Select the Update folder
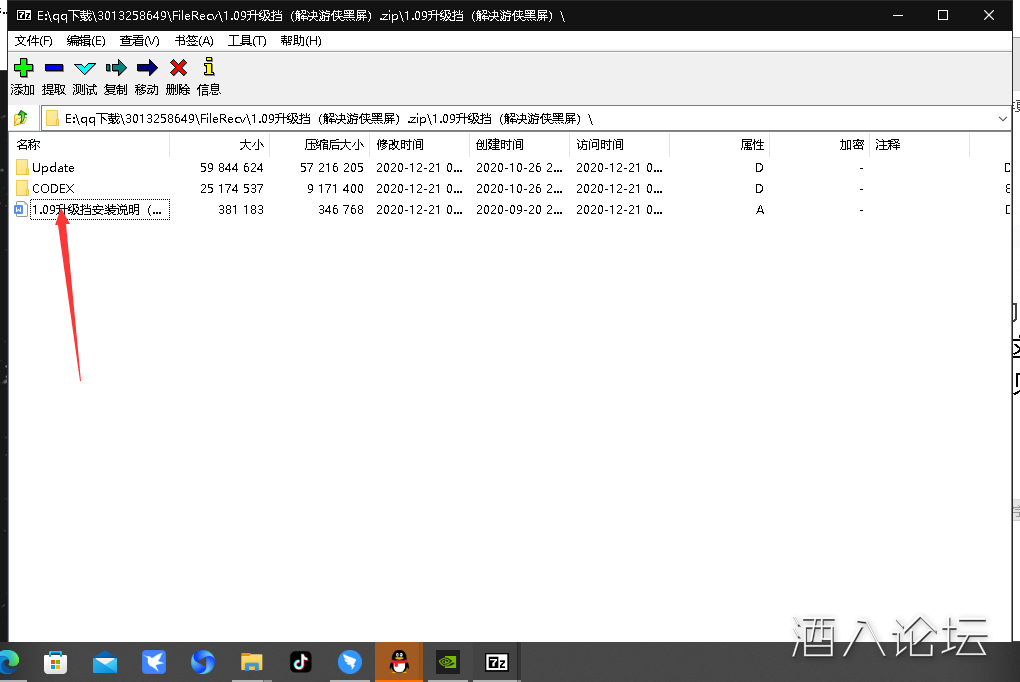Viewport: 1020px width, 682px height. [x=53, y=168]
